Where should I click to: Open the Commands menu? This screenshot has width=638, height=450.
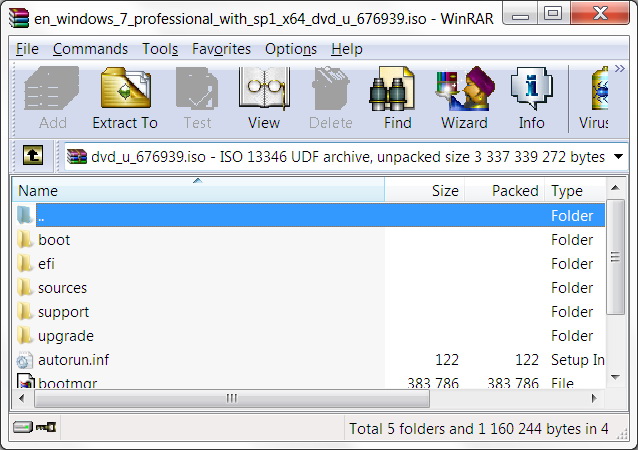click(x=90, y=49)
